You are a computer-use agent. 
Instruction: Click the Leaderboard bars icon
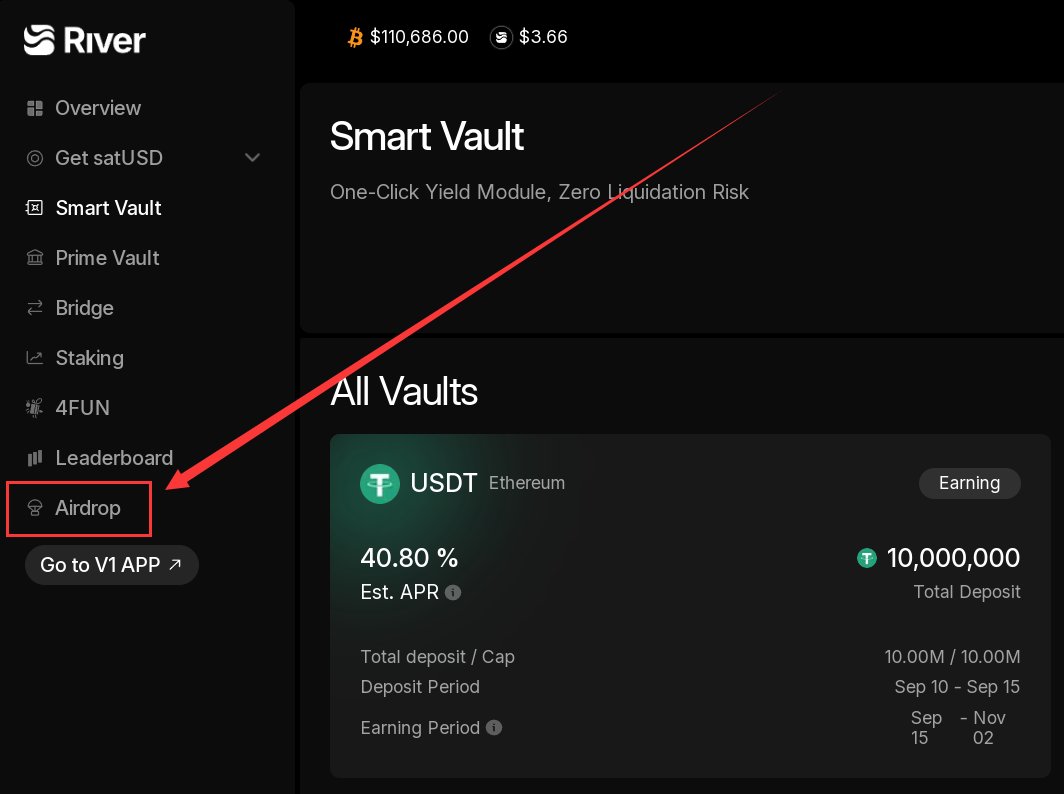35,458
